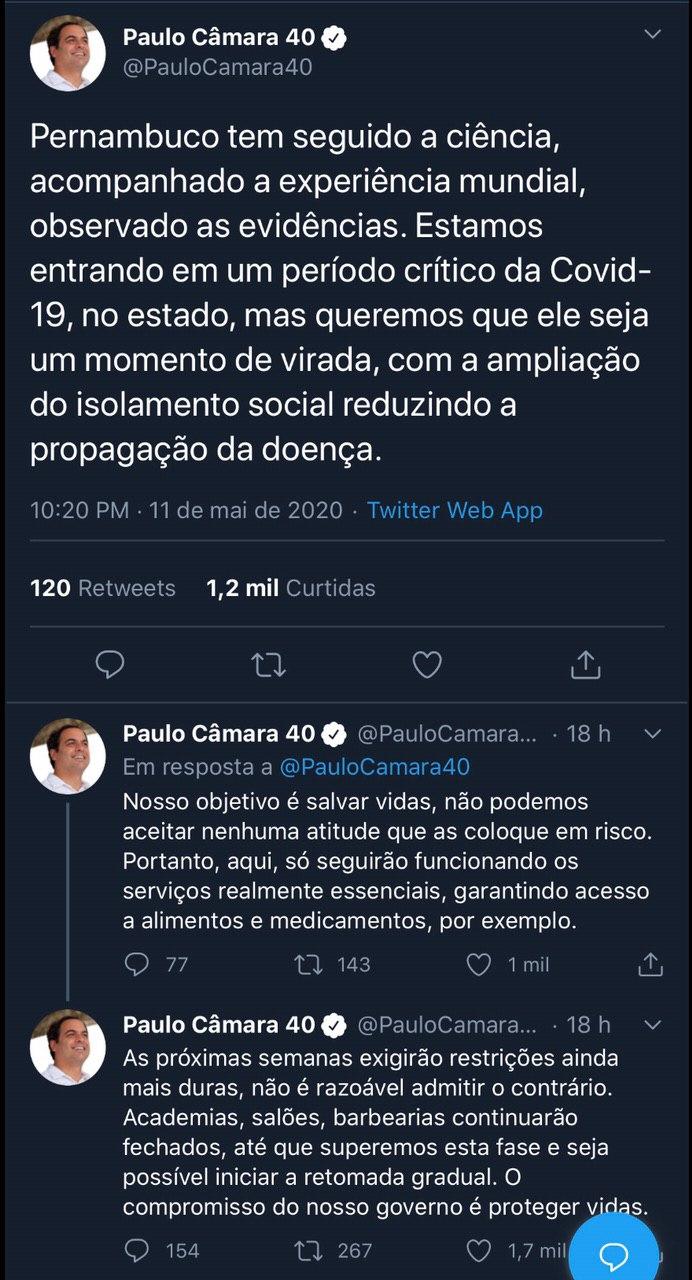View the 1,2 mil Curtidas list
692x1280 pixels.
tap(290, 588)
